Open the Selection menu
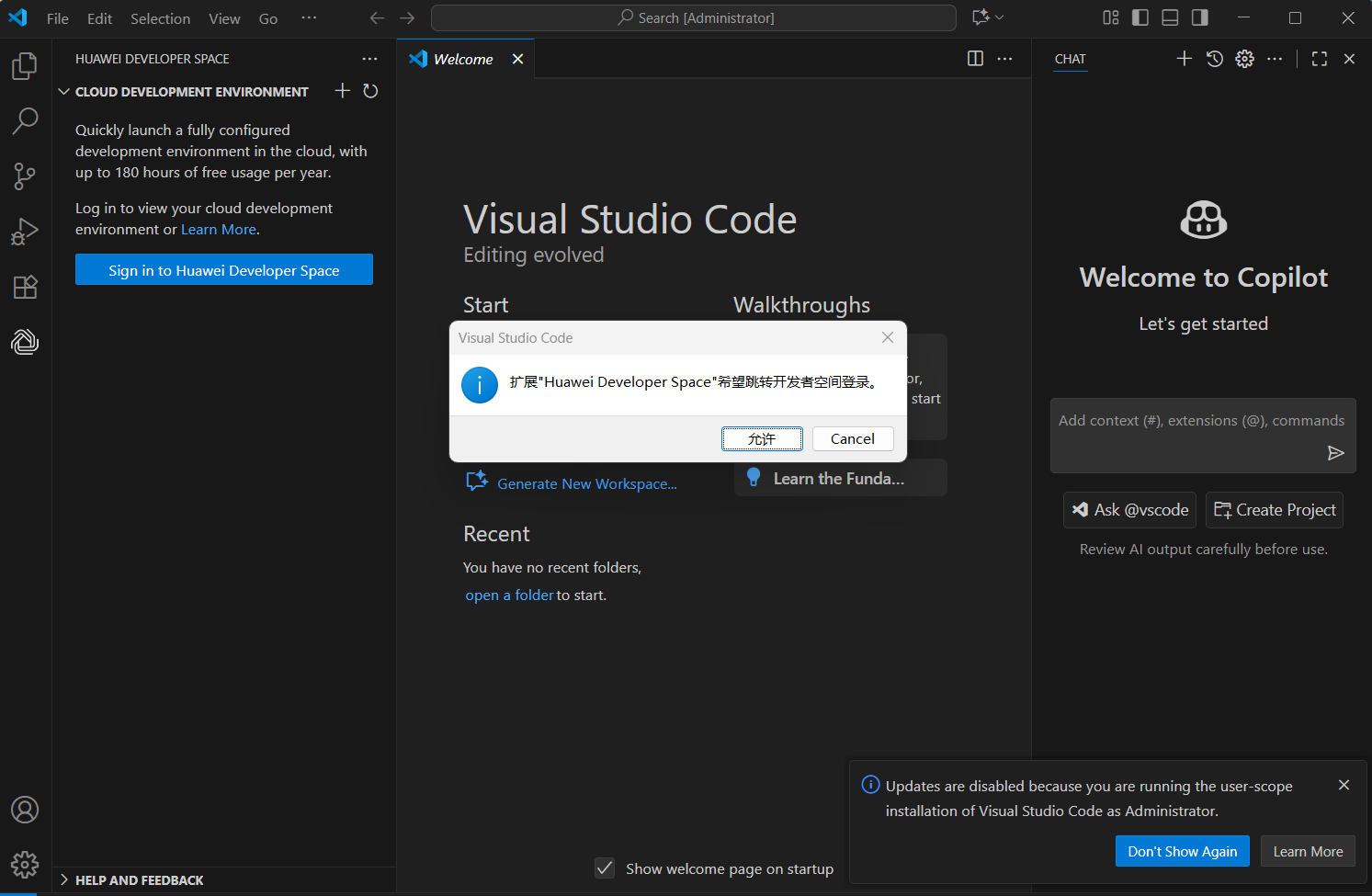Screen dimensions: 1372x896 click(160, 18)
